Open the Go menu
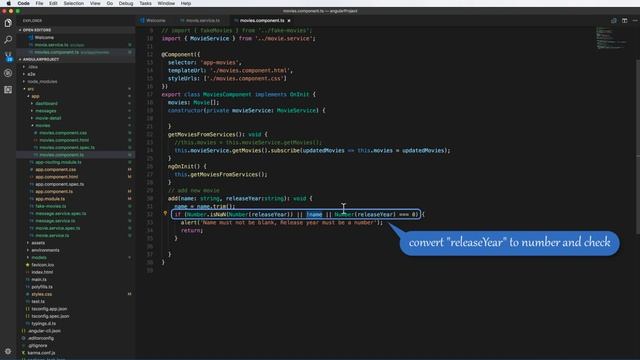Viewport: 640px width, 360px height. coord(110,3)
